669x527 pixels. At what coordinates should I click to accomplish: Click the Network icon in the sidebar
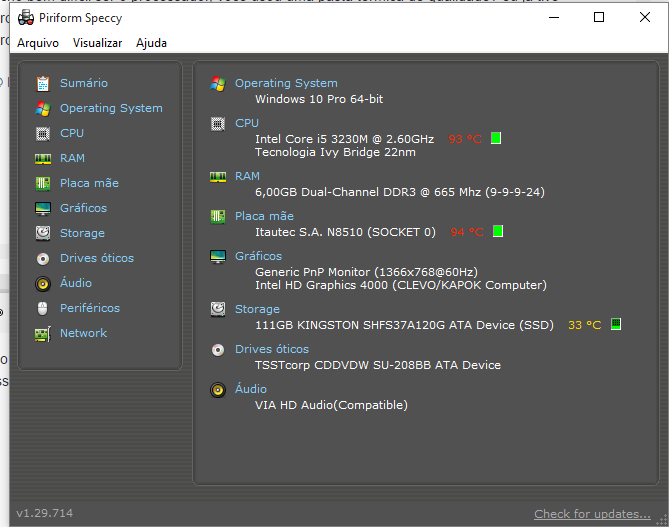tap(42, 333)
